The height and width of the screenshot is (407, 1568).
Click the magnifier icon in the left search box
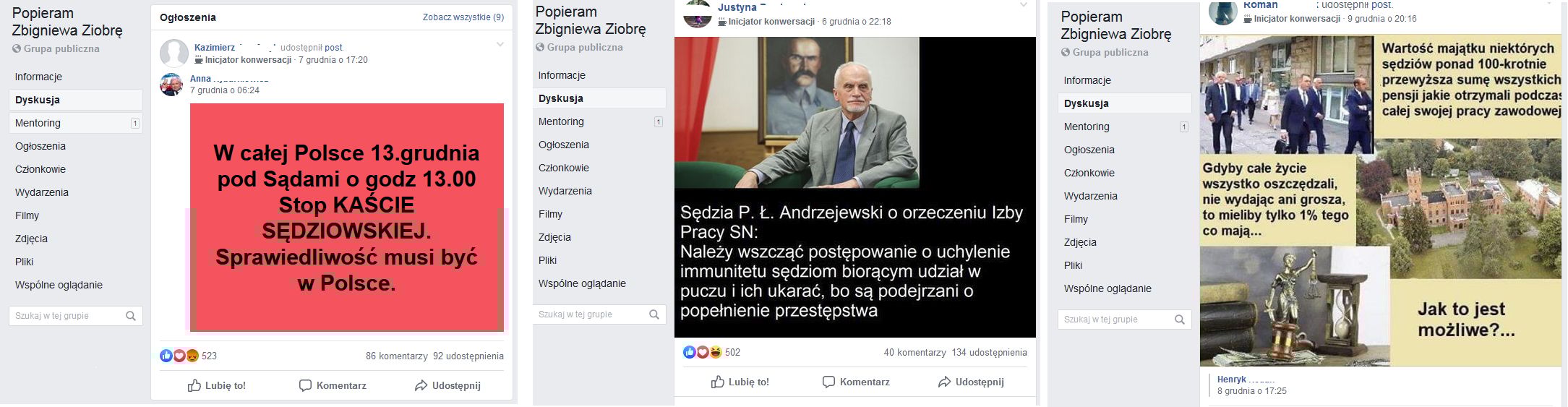tap(131, 316)
